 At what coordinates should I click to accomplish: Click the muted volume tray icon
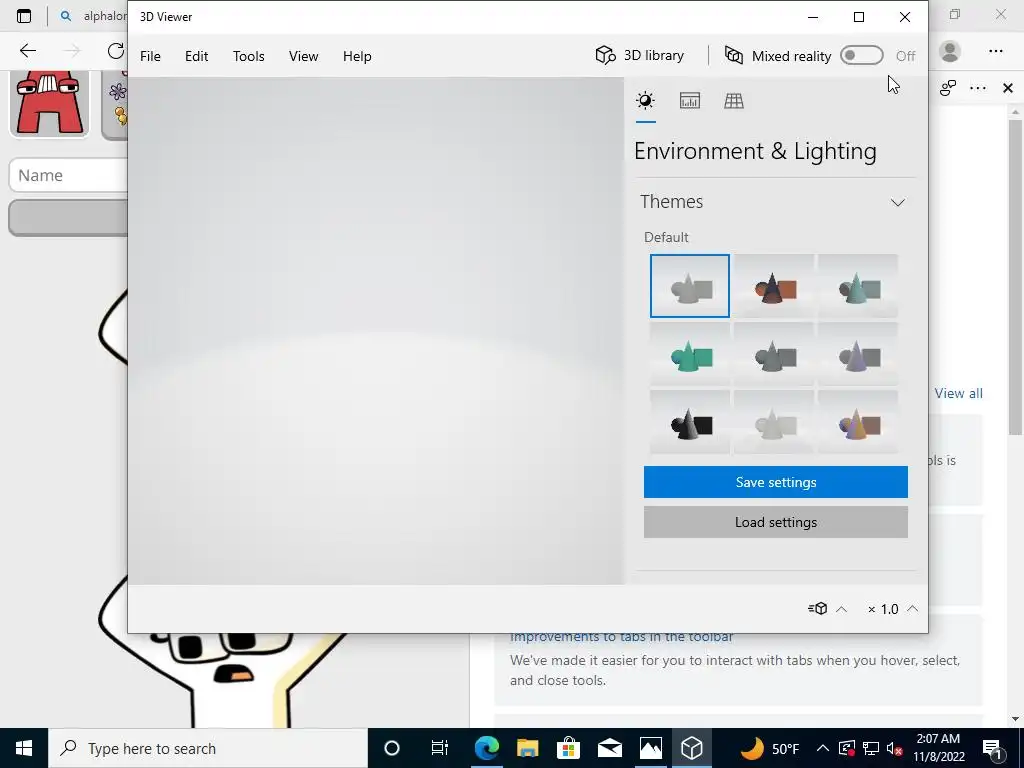(x=895, y=749)
